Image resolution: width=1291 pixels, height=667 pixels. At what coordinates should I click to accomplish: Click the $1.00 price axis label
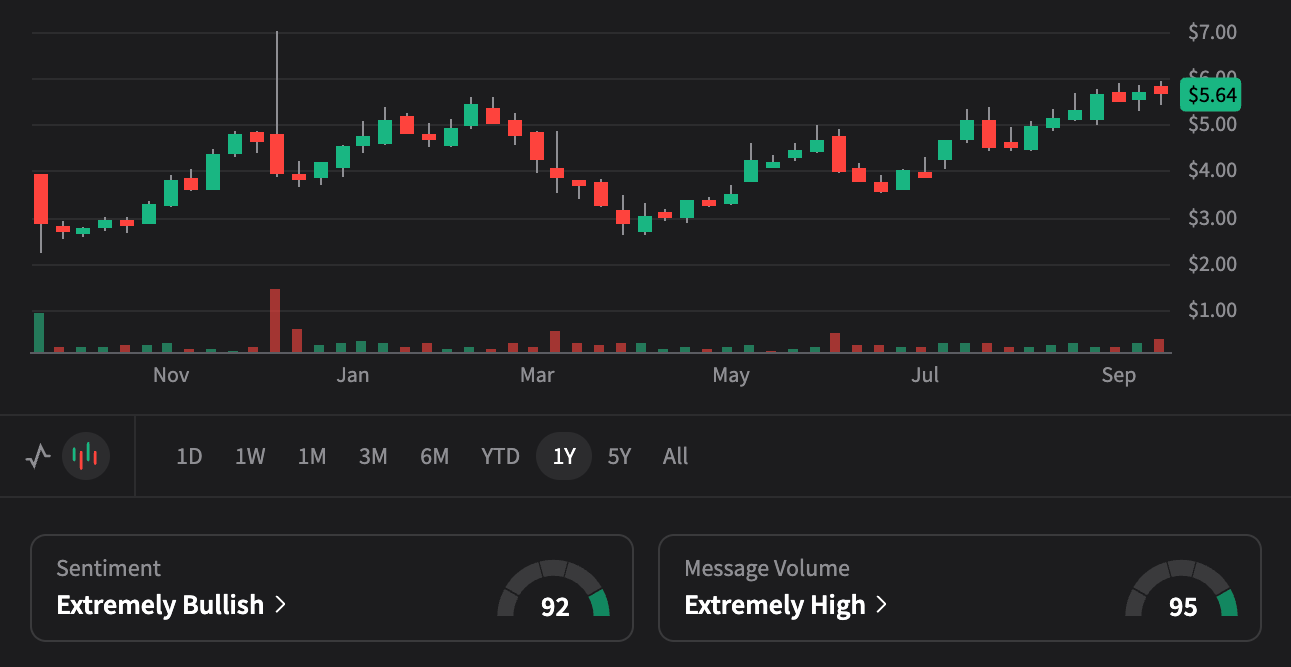click(1212, 310)
